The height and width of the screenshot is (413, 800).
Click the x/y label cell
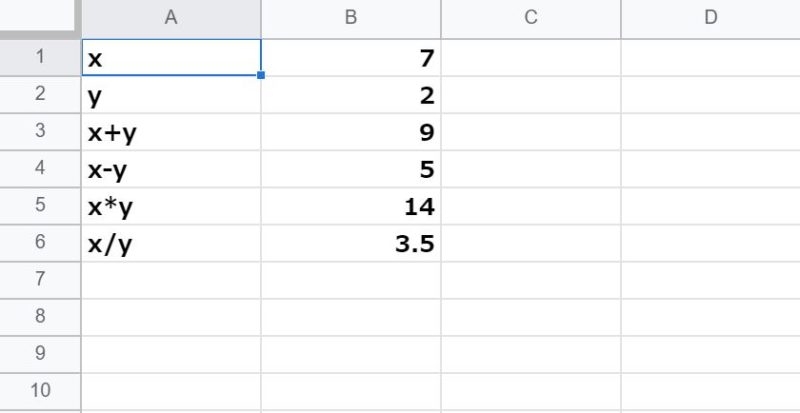pos(170,243)
